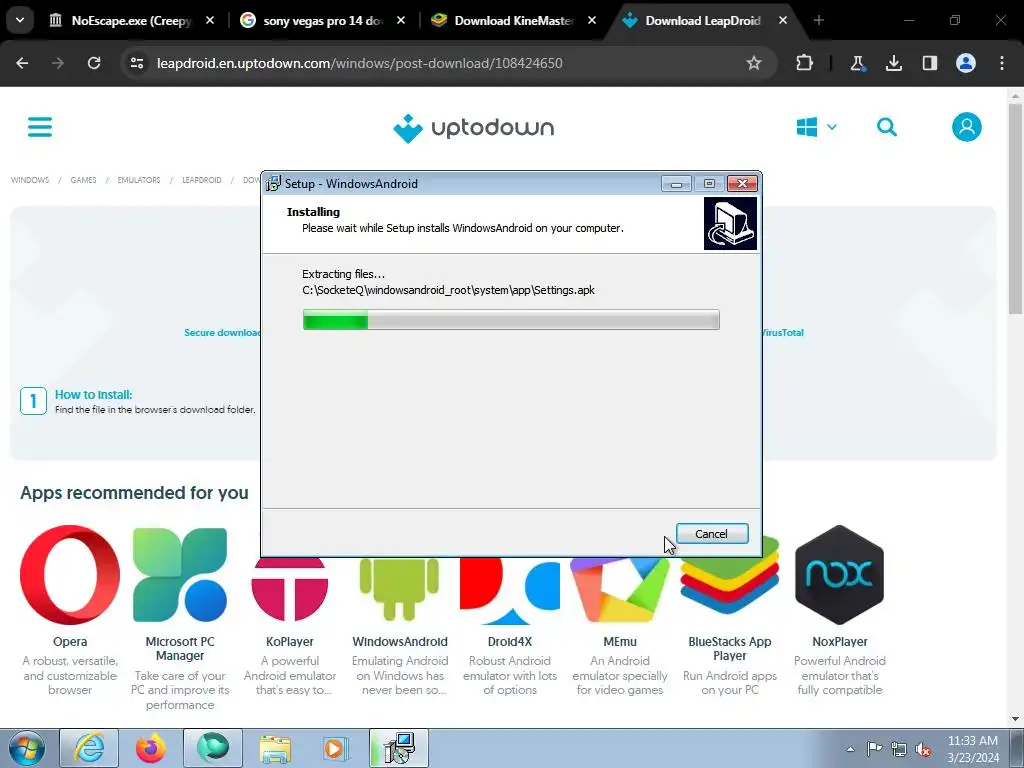This screenshot has height=768, width=1024.
Task: Click the LEAPDROID breadcrumb link
Action: (x=202, y=180)
